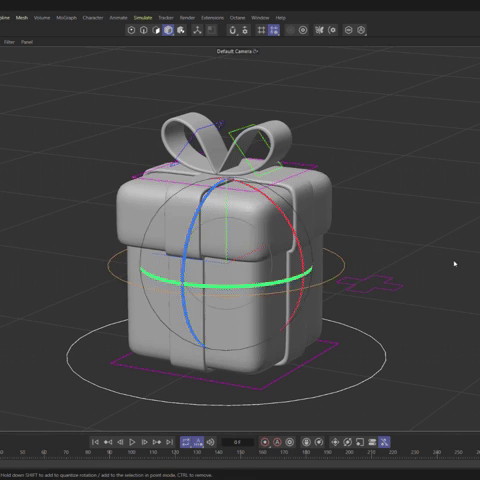
Task: Click the current frame field showing 0 F
Action: tap(237, 442)
